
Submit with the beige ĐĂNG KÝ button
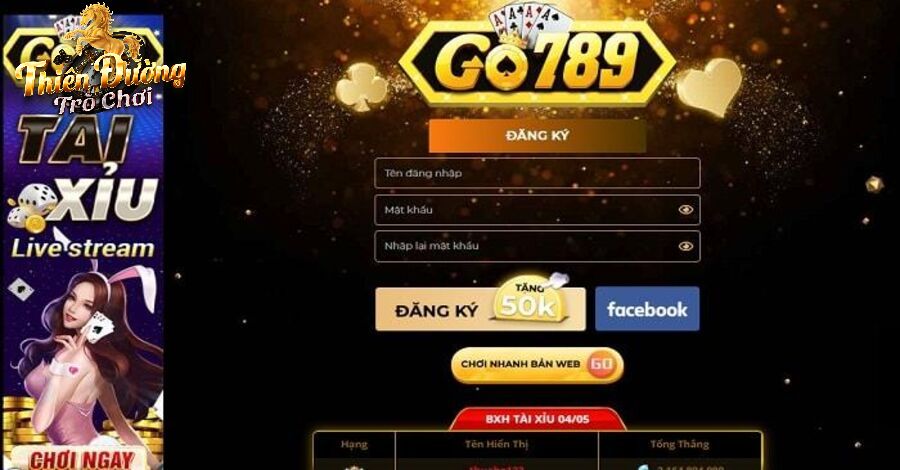click(x=480, y=309)
